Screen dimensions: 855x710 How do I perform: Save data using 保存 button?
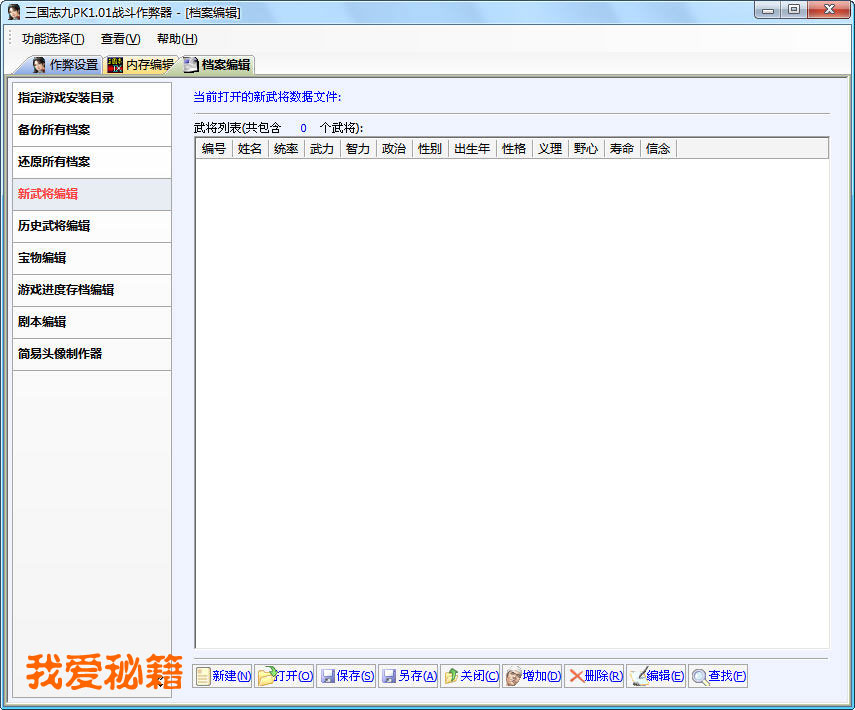[346, 676]
